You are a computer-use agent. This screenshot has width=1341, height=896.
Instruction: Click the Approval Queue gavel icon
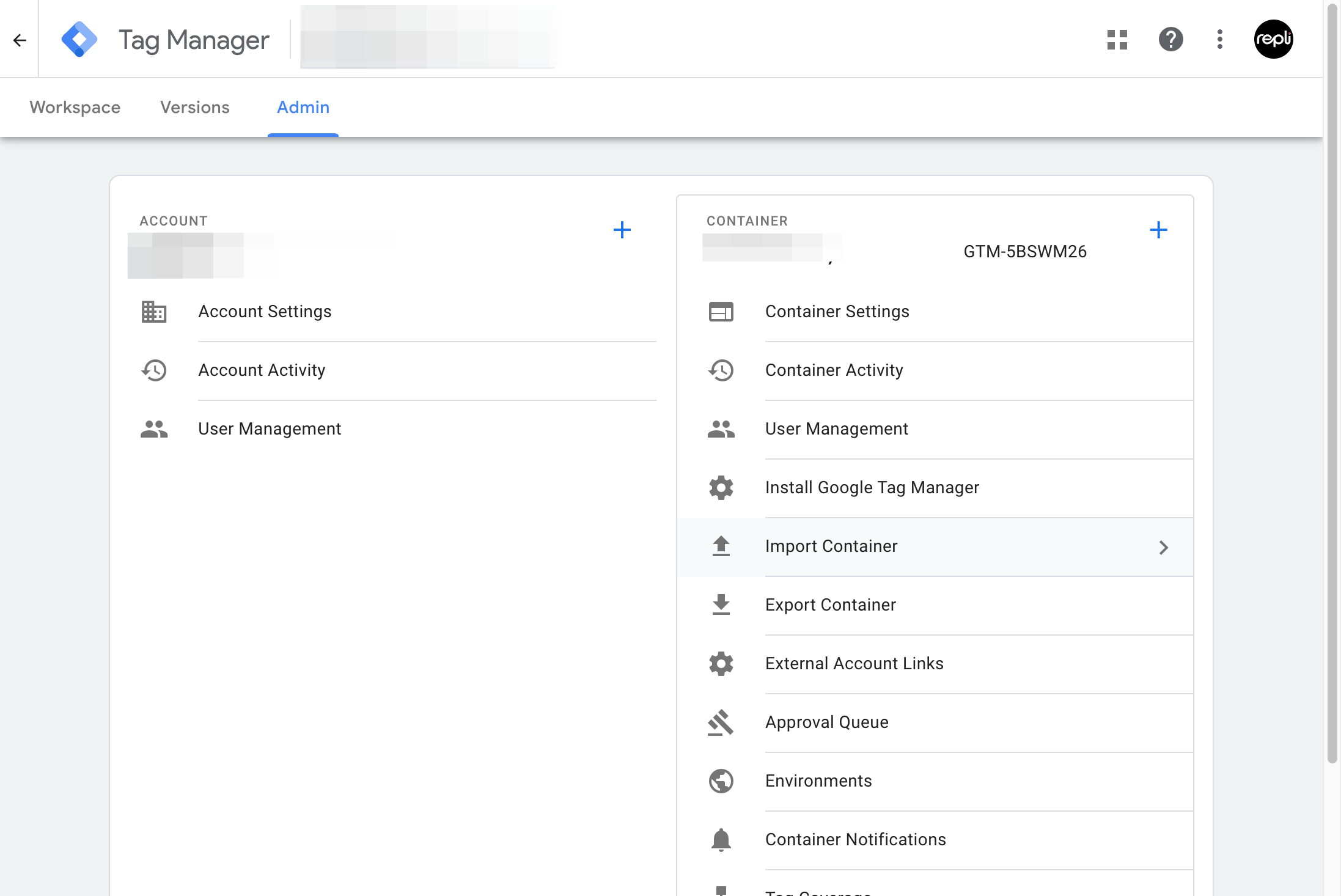(721, 722)
